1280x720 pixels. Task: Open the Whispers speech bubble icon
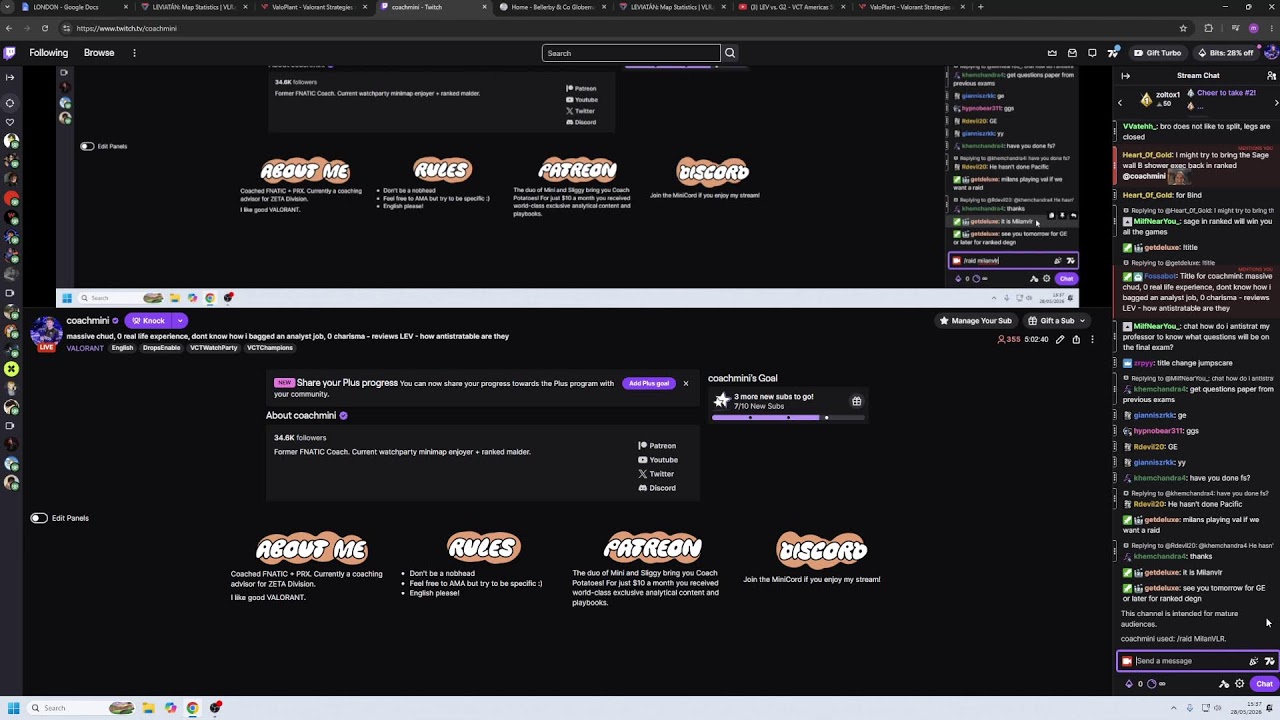1092,53
